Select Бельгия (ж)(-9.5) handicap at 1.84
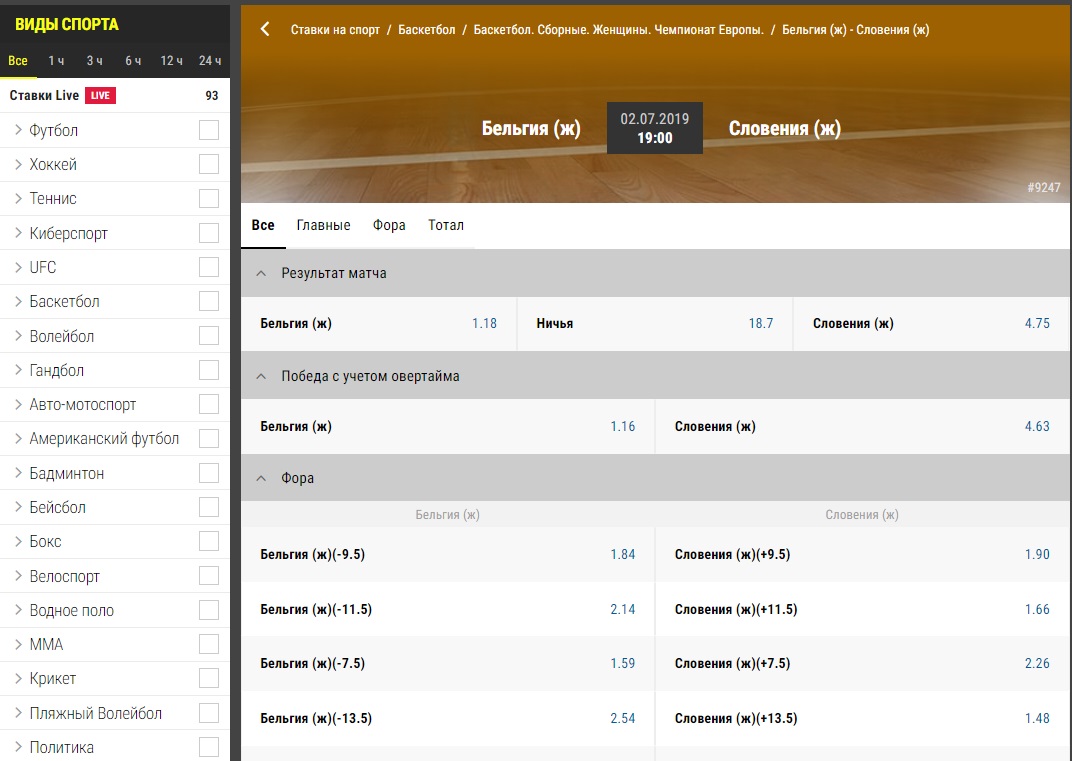Image resolution: width=1072 pixels, height=761 pixels. click(448, 554)
